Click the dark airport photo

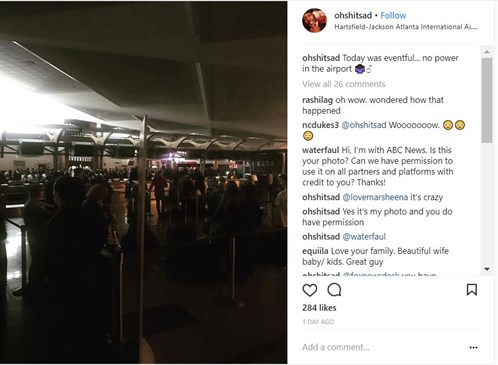click(143, 182)
